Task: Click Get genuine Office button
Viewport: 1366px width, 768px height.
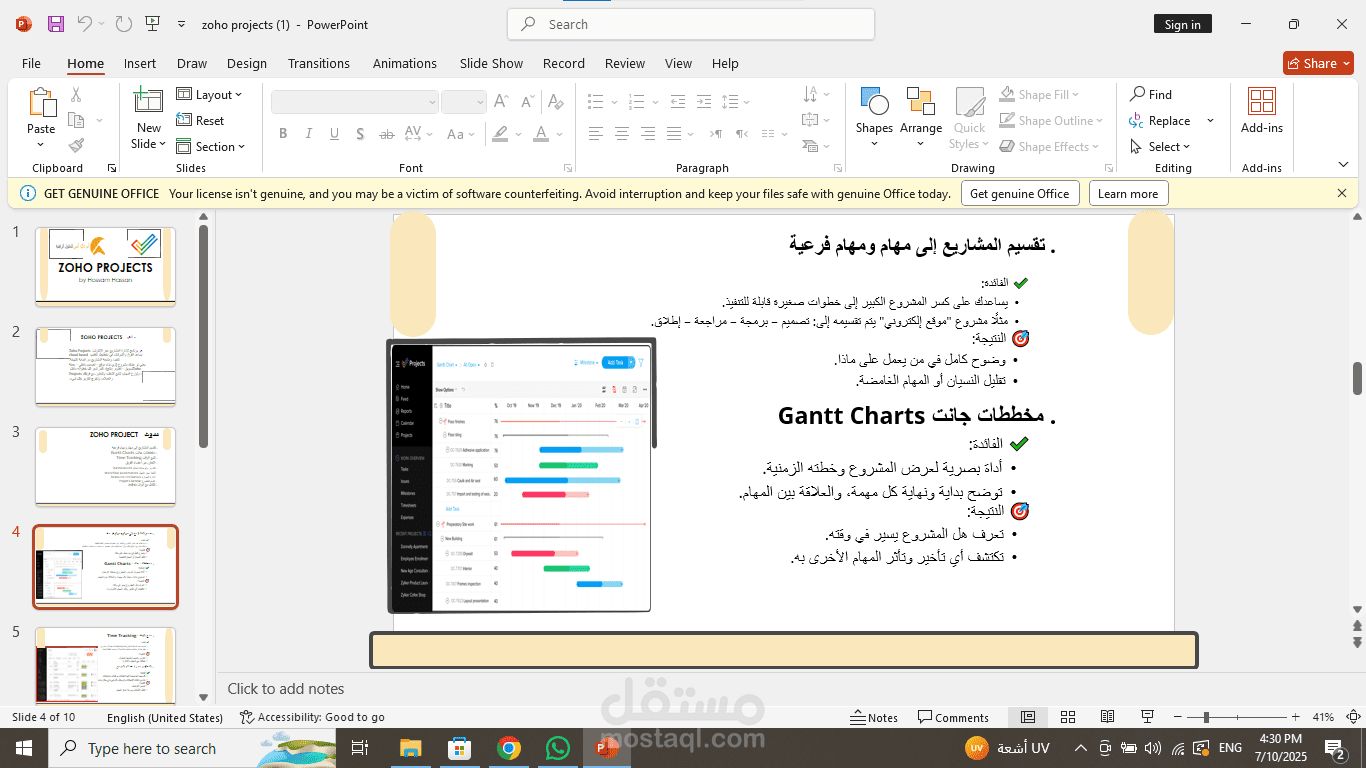Action: pos(1020,194)
